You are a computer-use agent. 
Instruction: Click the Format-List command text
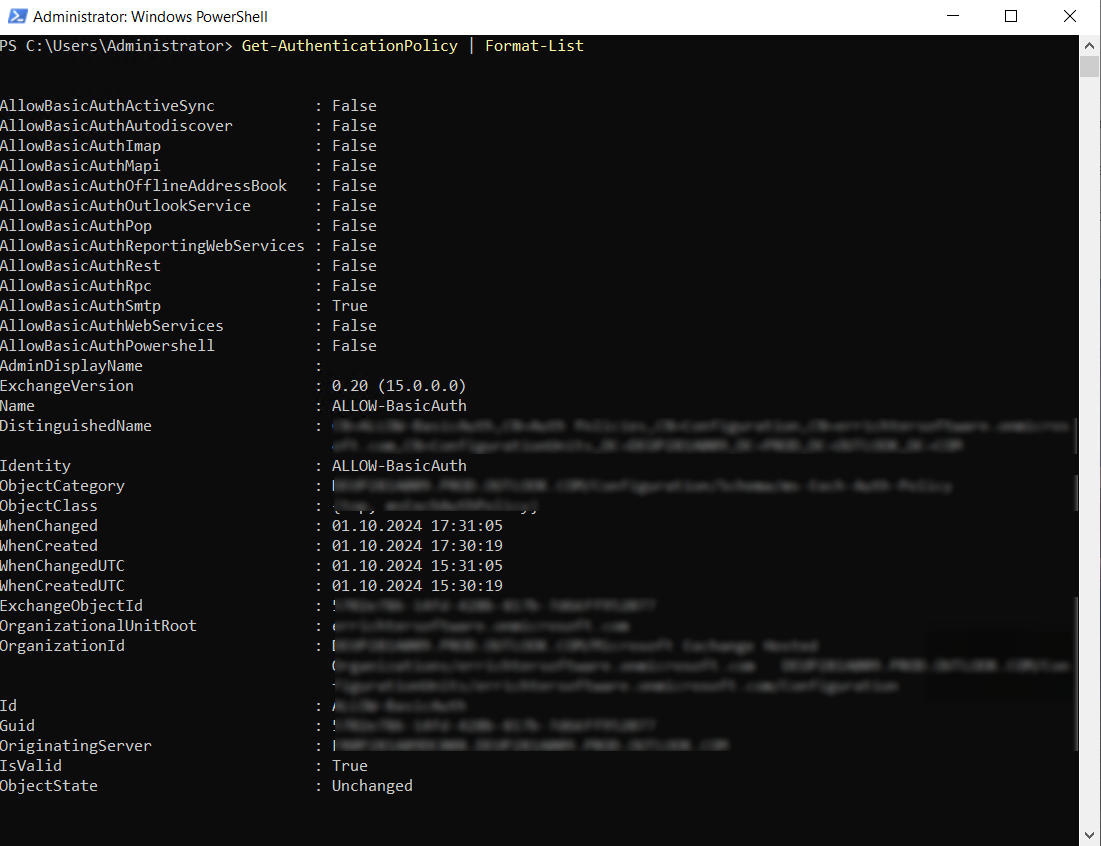534,46
